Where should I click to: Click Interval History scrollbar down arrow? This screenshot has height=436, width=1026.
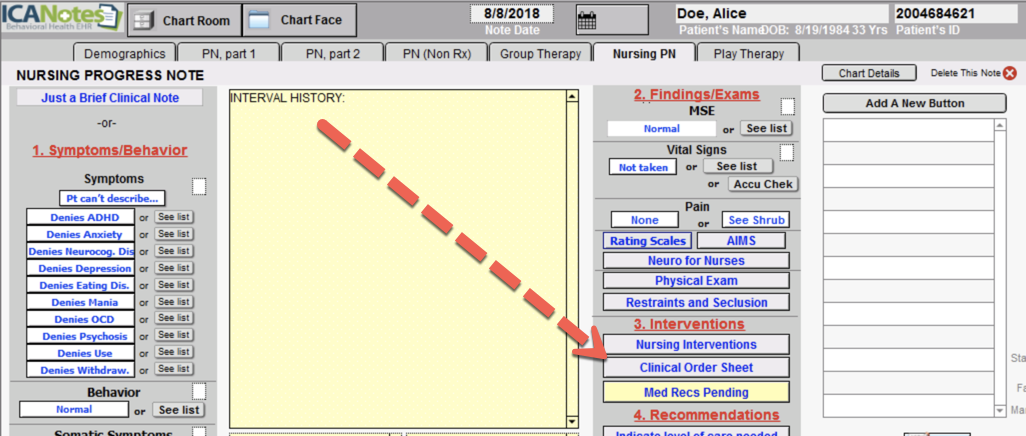pyautogui.click(x=572, y=422)
